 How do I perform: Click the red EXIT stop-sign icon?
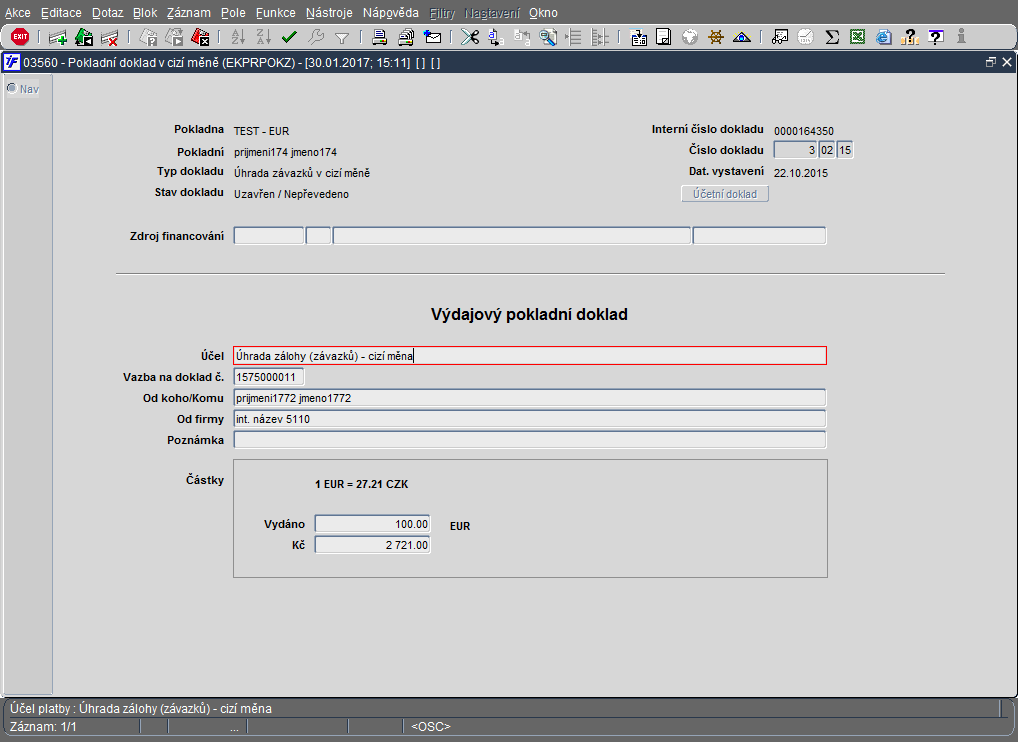pos(20,37)
